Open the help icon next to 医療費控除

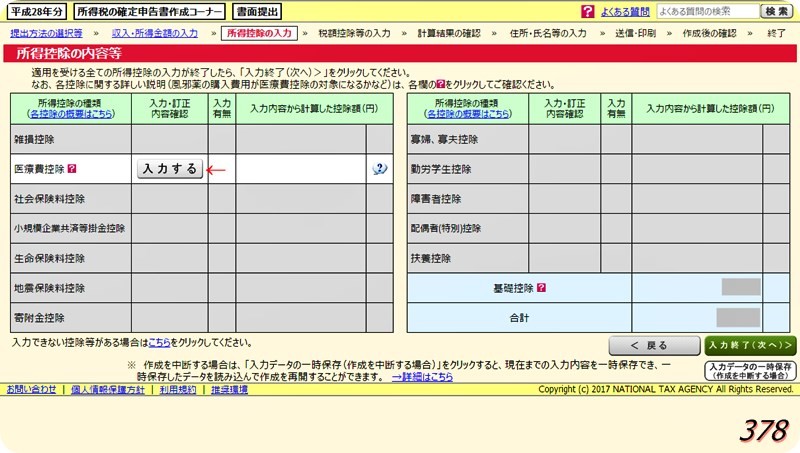click(72, 168)
